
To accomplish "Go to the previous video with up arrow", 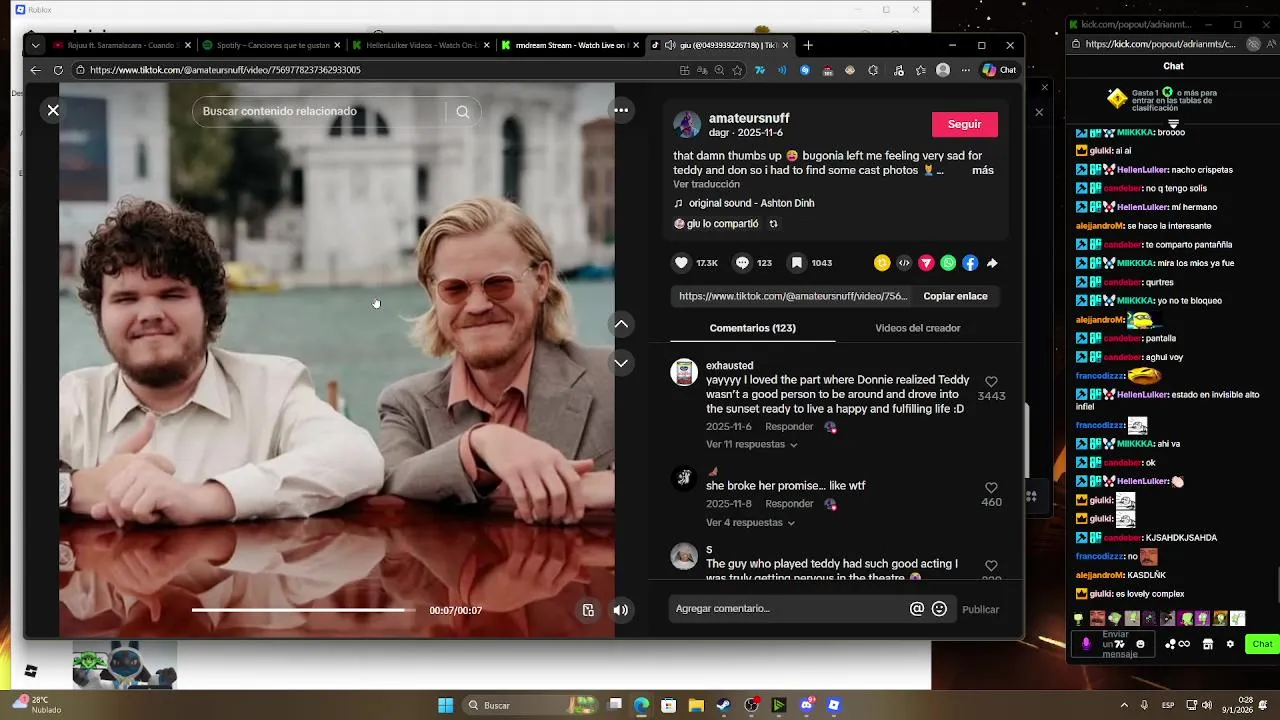I will click(621, 324).
